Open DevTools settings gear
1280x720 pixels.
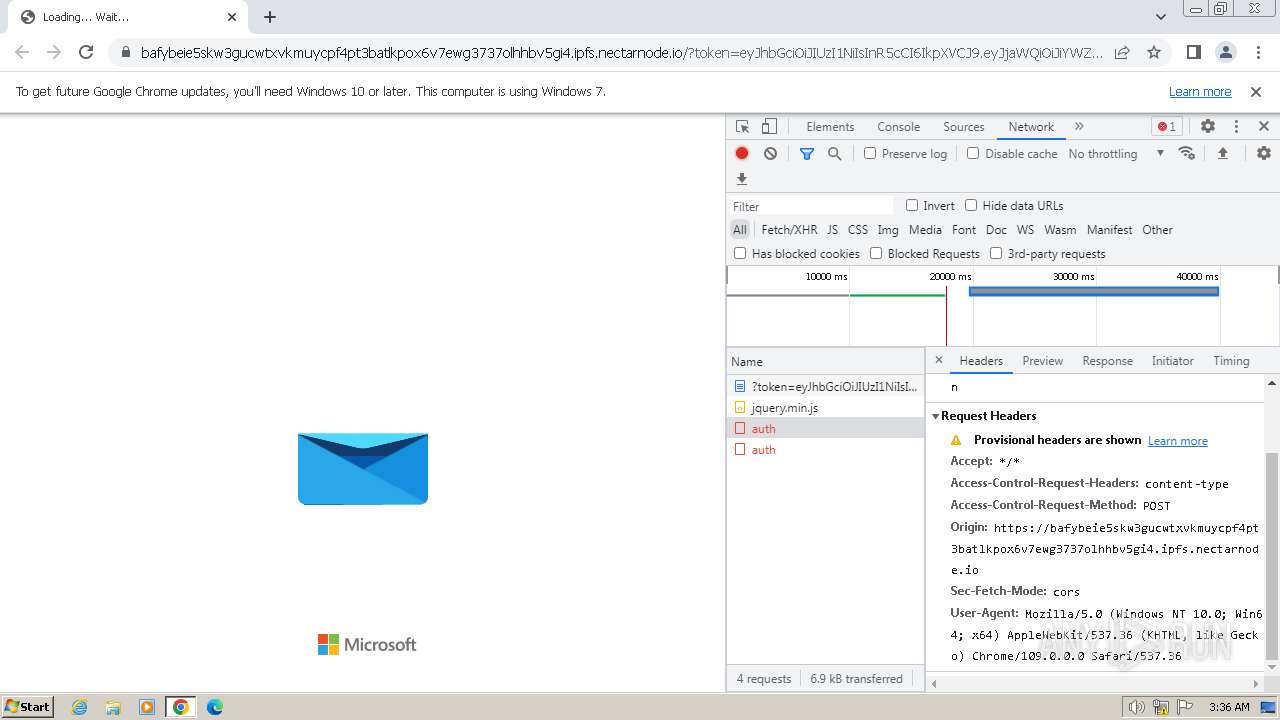(1208, 127)
